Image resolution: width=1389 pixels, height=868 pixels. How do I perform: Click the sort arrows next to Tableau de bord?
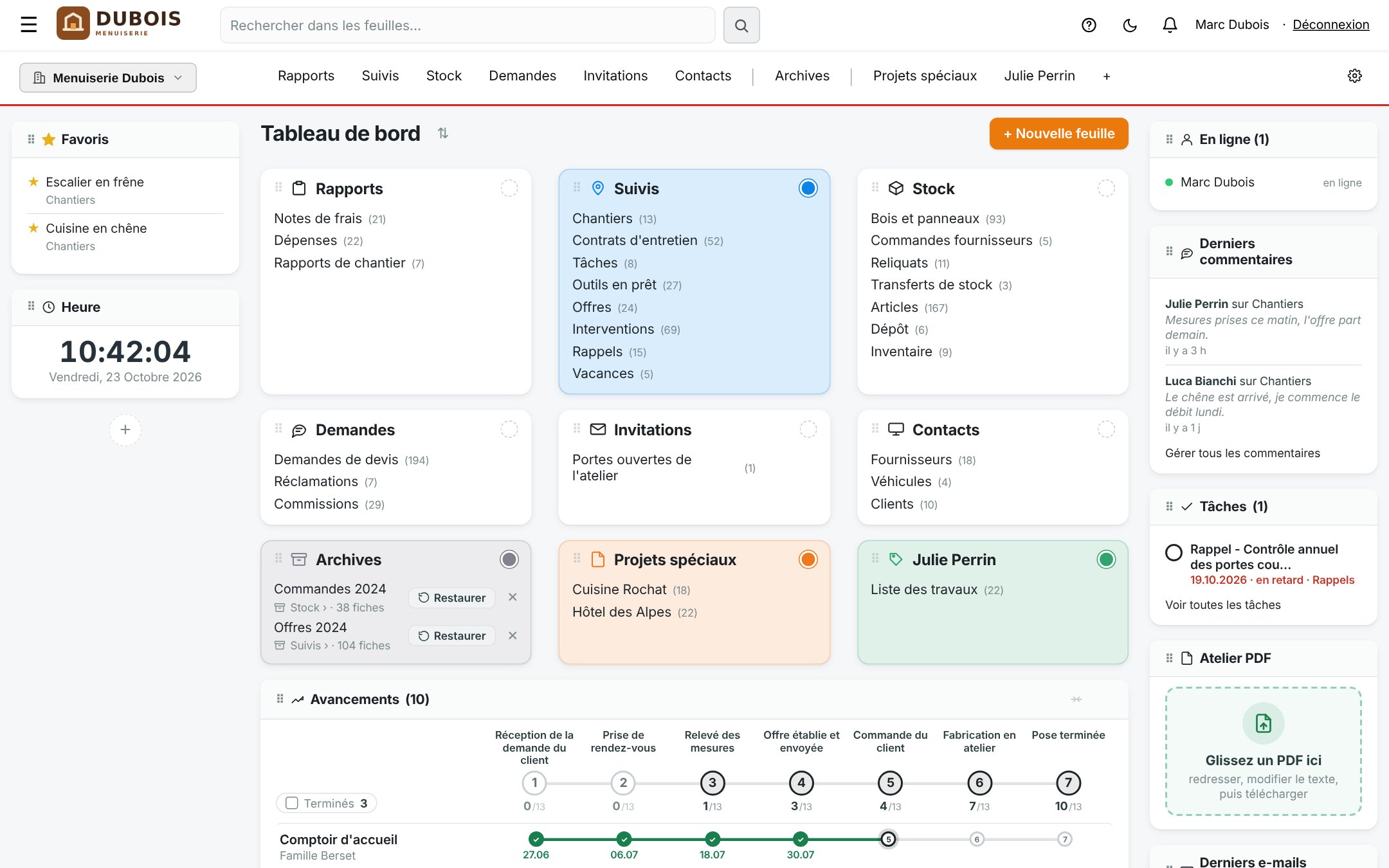443,133
